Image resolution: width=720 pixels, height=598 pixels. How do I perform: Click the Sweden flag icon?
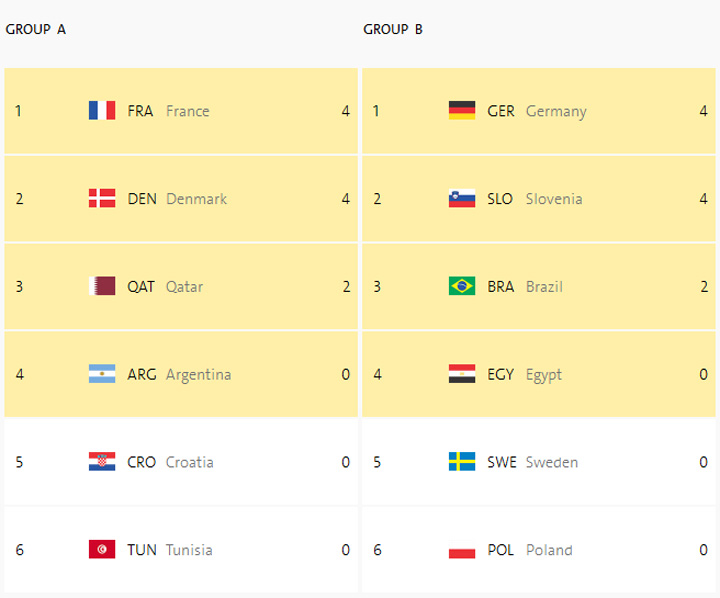click(x=462, y=462)
